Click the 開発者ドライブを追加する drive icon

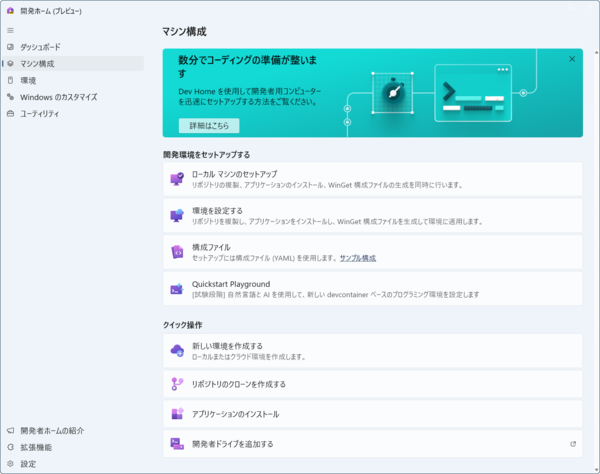coord(177,444)
